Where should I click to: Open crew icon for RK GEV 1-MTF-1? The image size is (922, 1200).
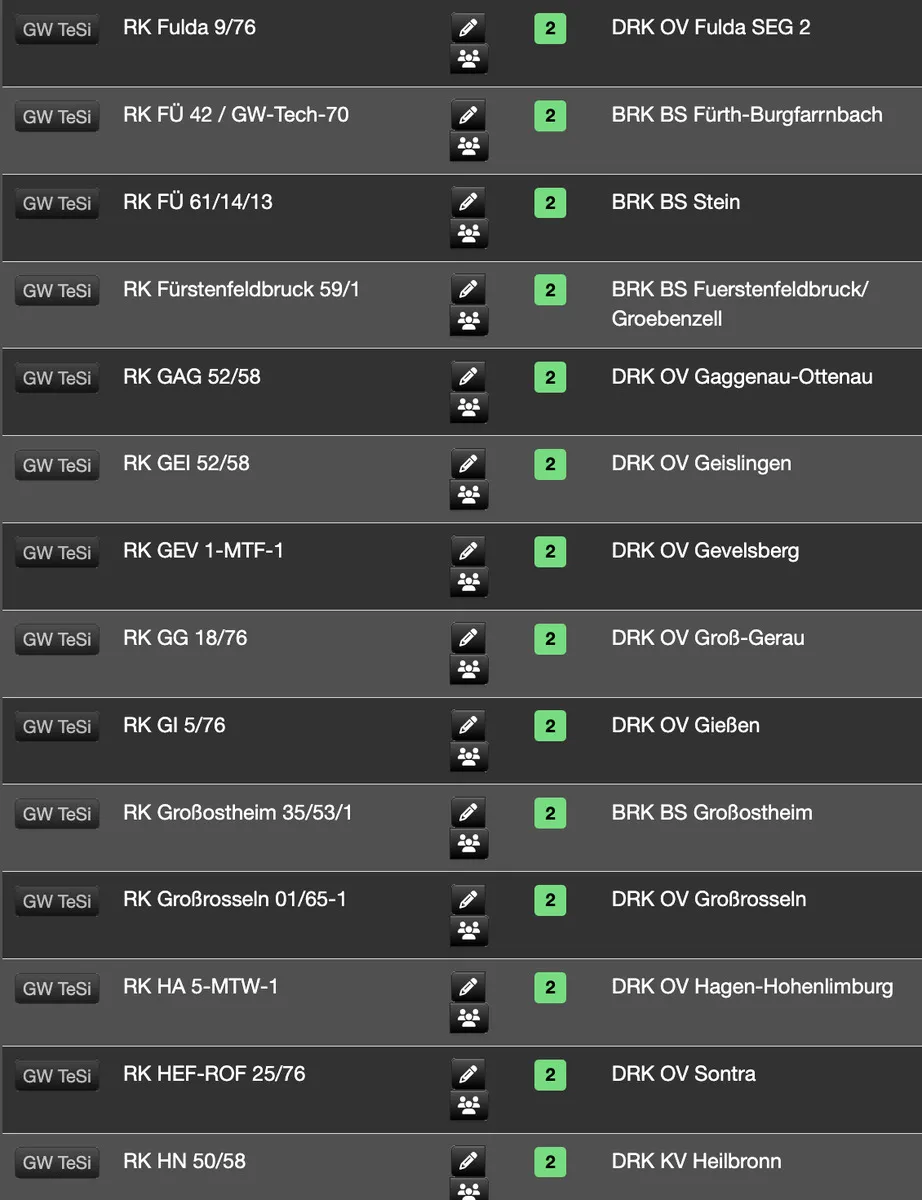tap(467, 583)
